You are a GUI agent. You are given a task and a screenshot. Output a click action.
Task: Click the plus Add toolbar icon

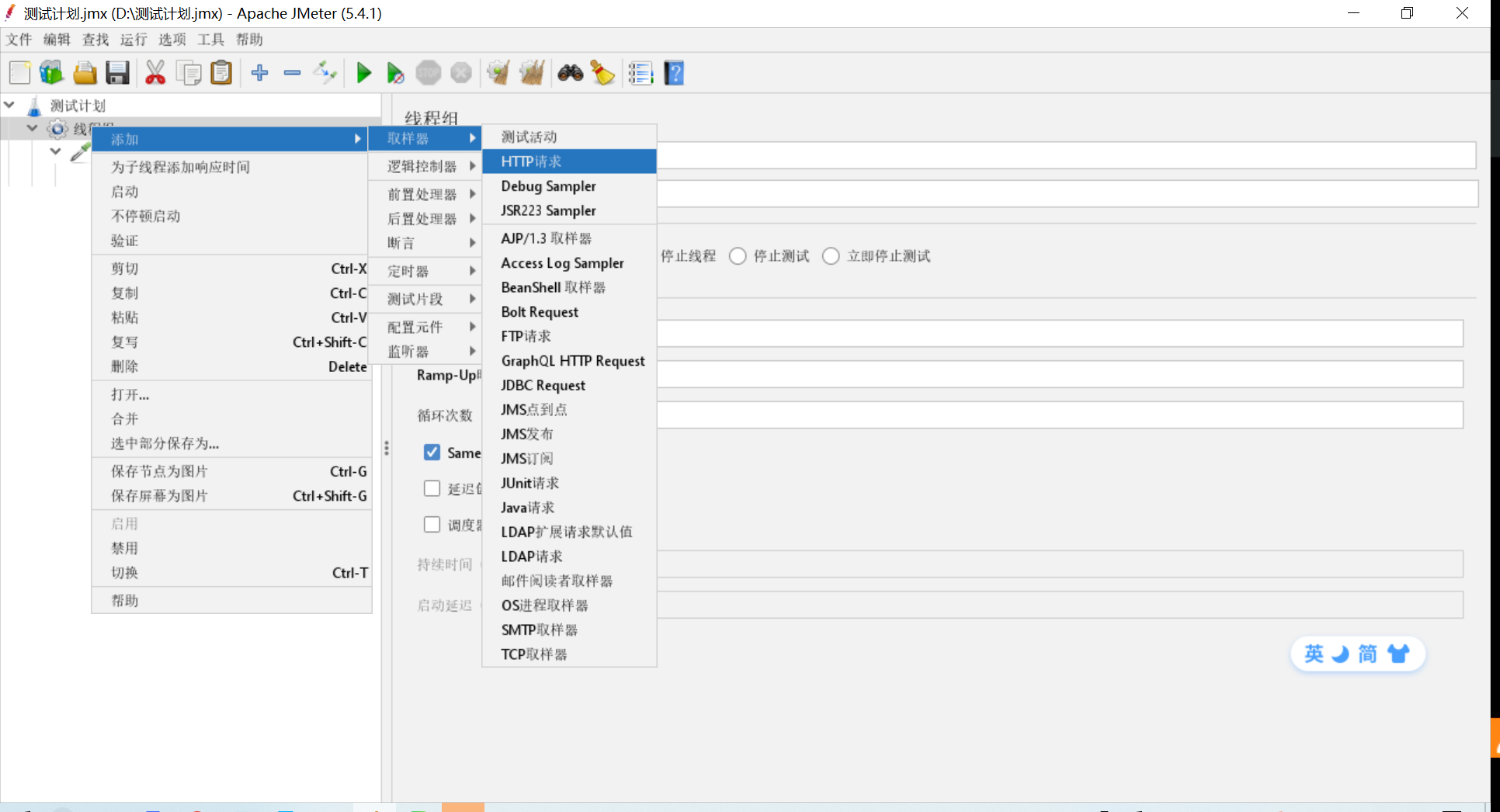tap(259, 73)
